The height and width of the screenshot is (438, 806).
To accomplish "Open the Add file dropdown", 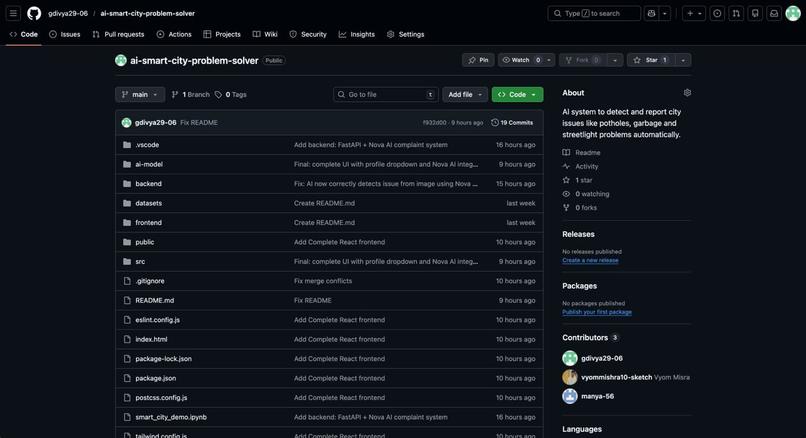I will click(465, 95).
